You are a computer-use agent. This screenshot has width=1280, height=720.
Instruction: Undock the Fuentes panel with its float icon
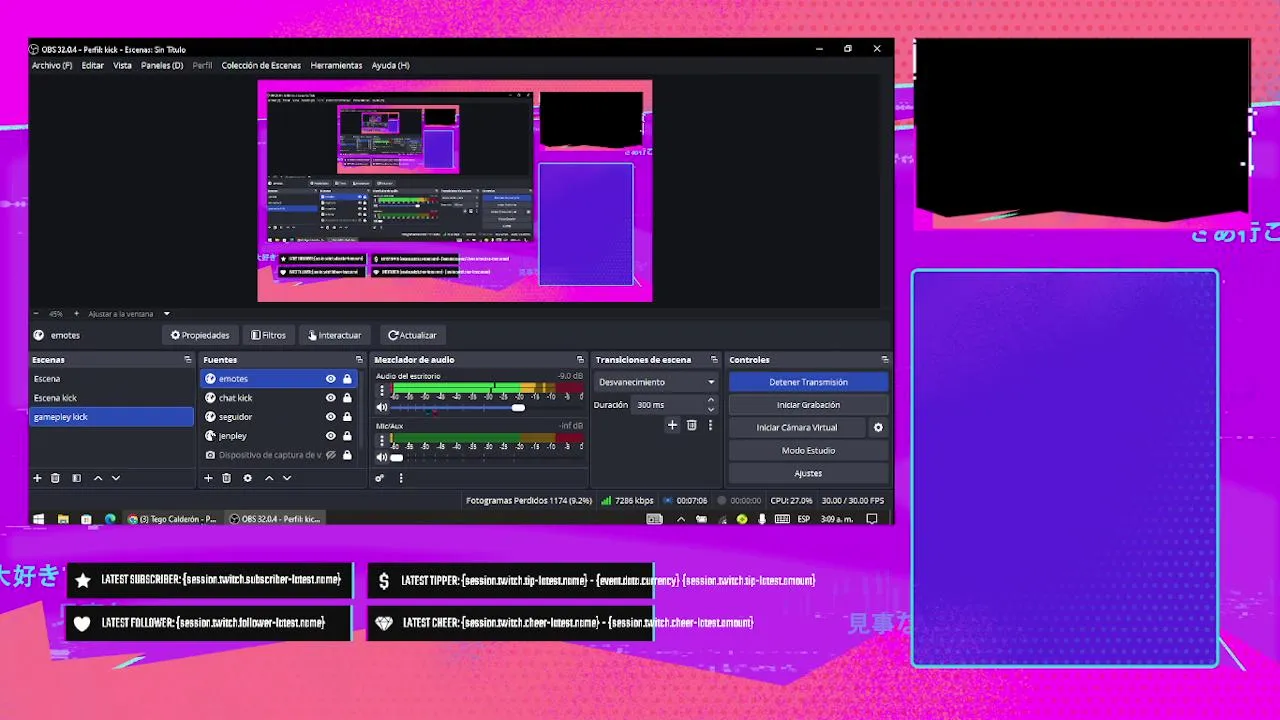[358, 360]
